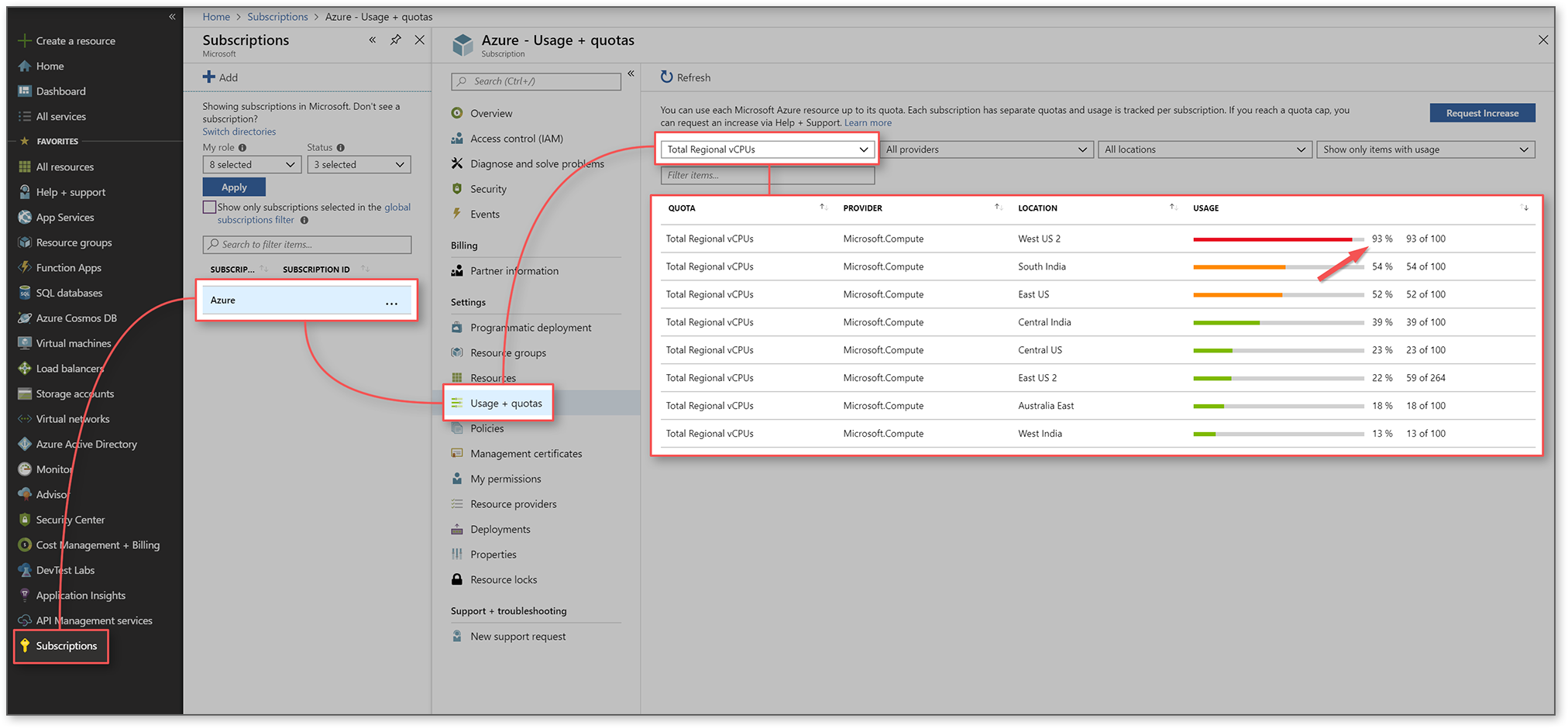
Task: Open the Total Regional vCPUs dropdown
Action: [x=768, y=149]
